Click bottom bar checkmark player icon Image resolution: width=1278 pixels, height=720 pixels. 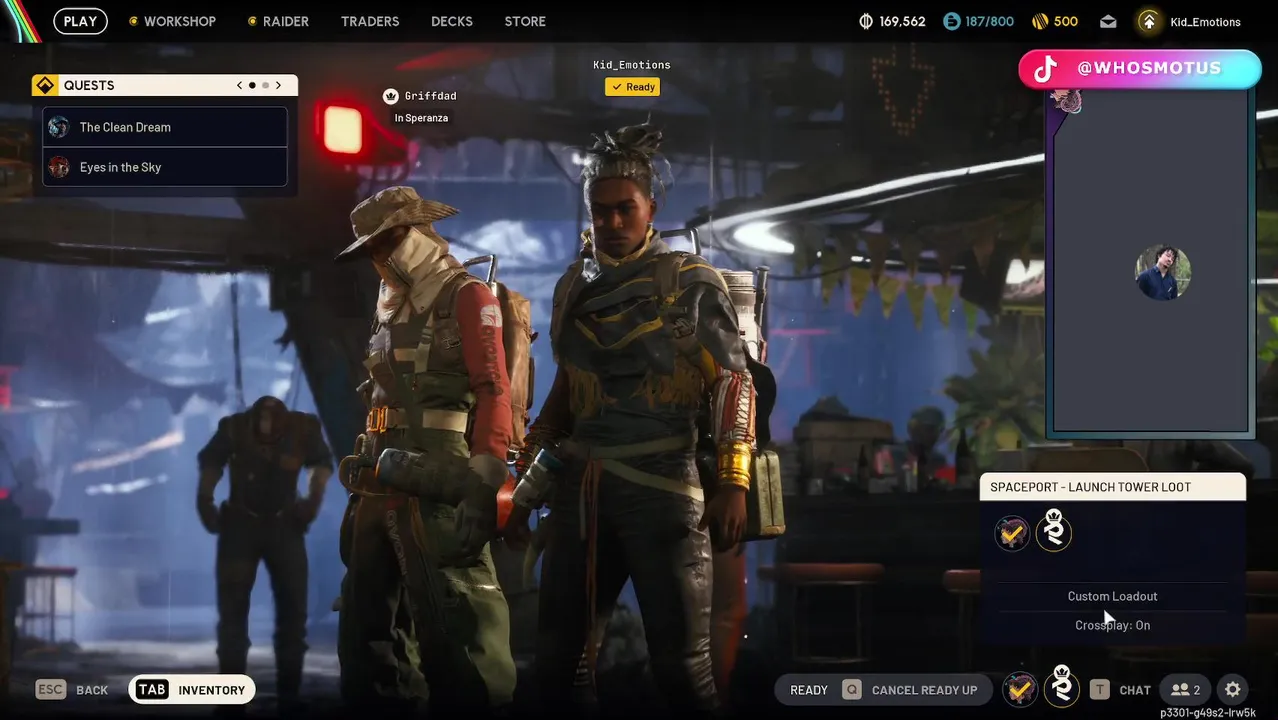click(1020, 689)
